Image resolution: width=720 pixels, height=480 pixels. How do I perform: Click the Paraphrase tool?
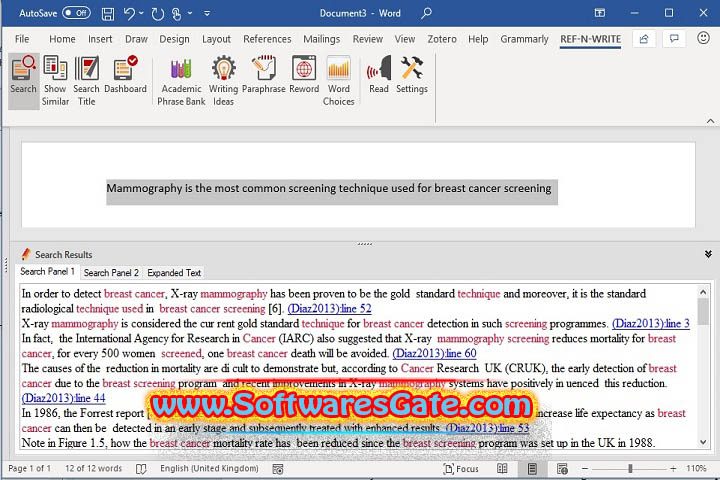click(x=264, y=76)
